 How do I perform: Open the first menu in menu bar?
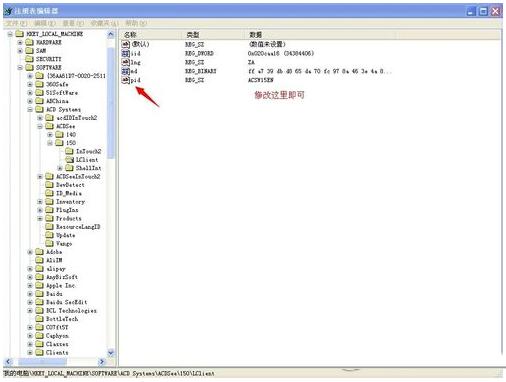(x=16, y=23)
